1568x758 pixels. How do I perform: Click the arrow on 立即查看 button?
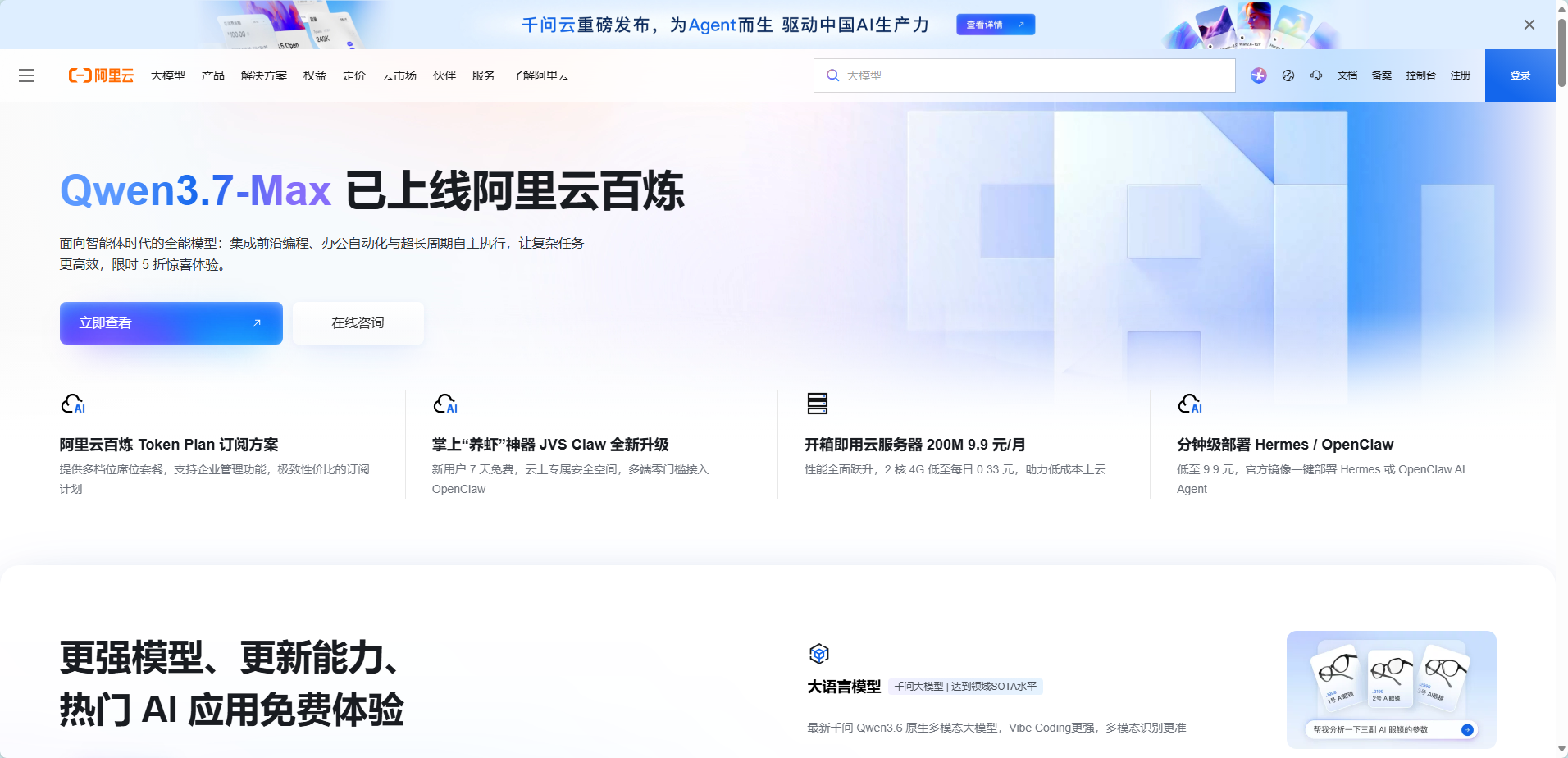click(x=257, y=323)
